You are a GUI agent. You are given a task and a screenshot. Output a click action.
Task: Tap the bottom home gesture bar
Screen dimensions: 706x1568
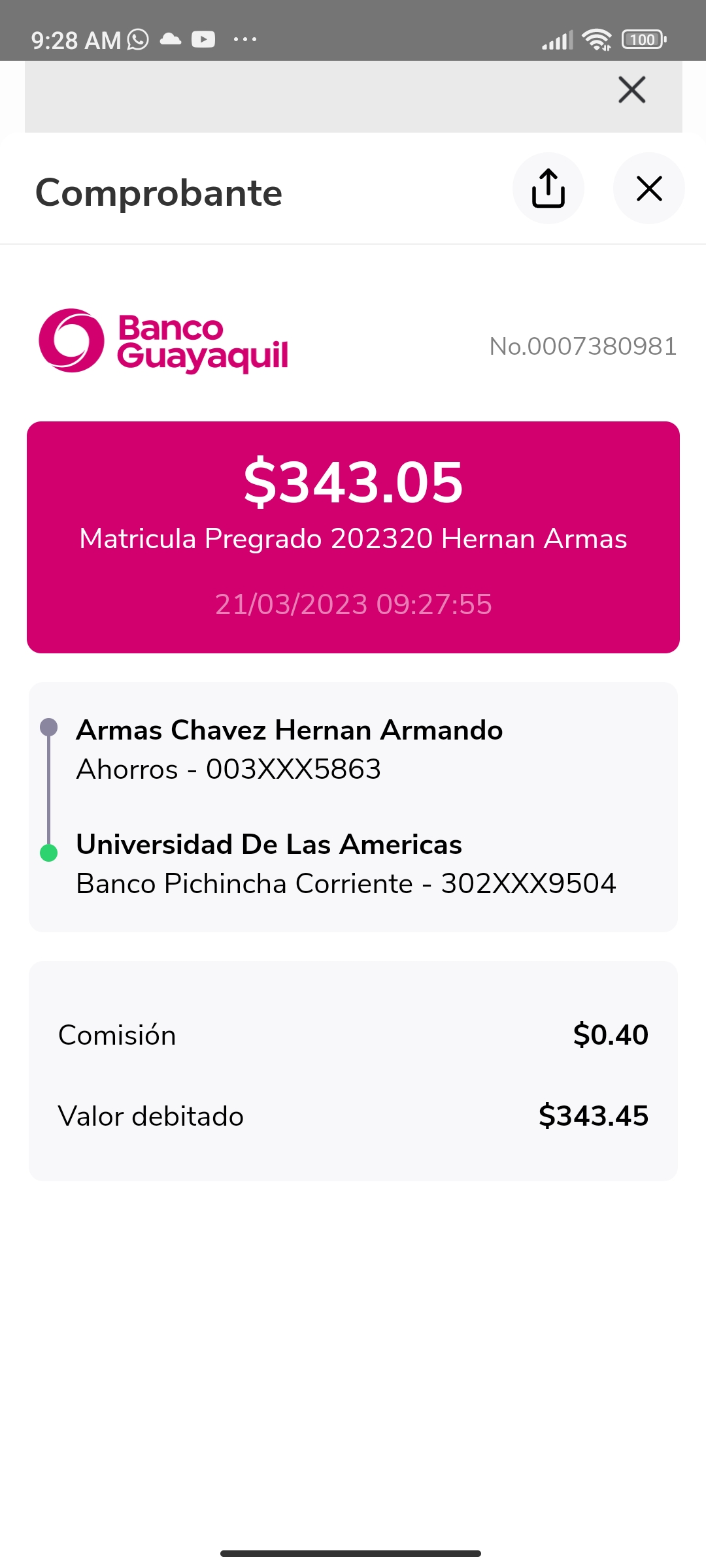(x=350, y=1553)
